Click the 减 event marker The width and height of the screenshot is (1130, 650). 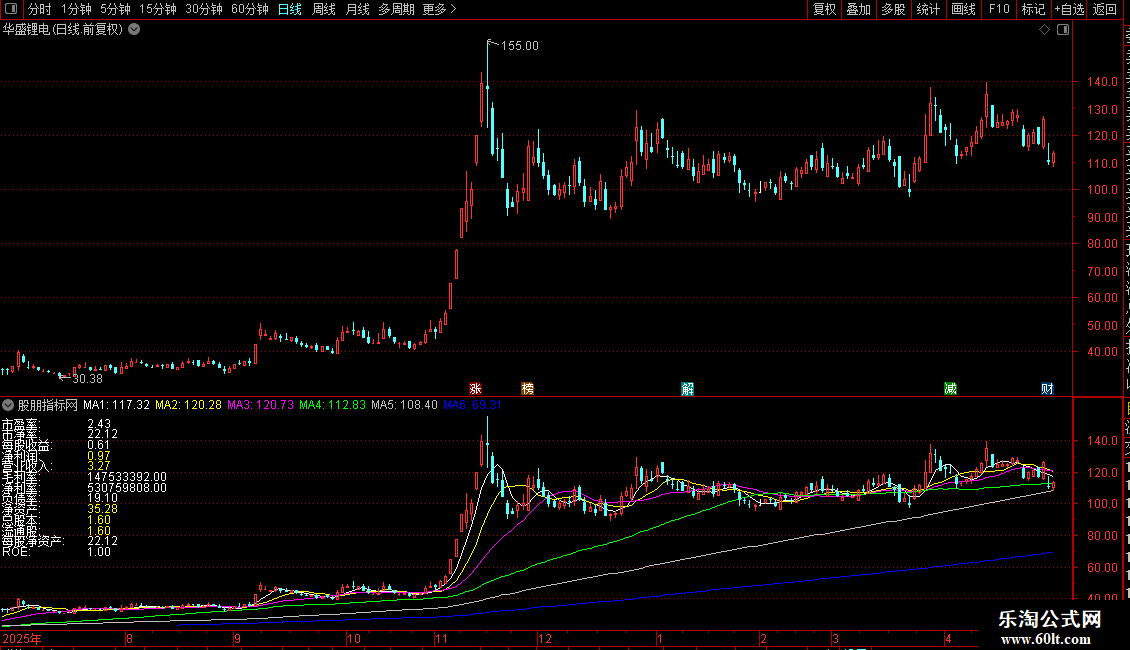click(x=951, y=389)
